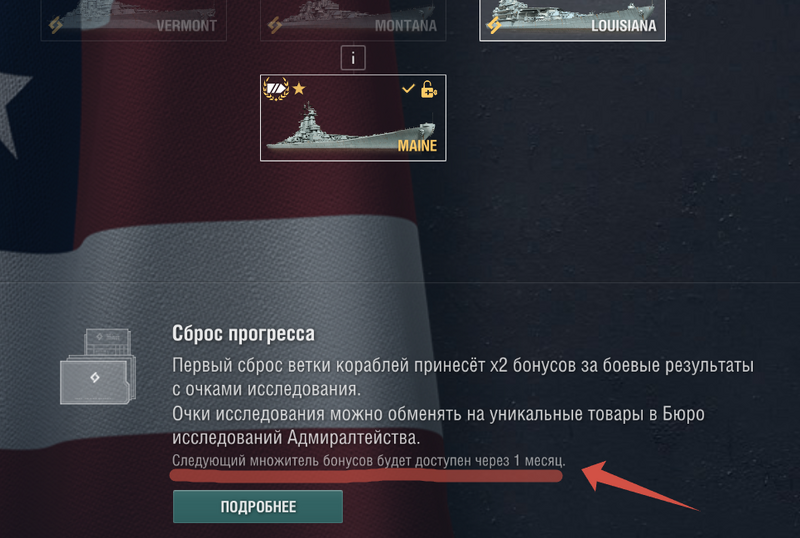Click the laurel wreath badge on Maine card
Viewport: 800px width, 538px height.
click(x=276, y=88)
